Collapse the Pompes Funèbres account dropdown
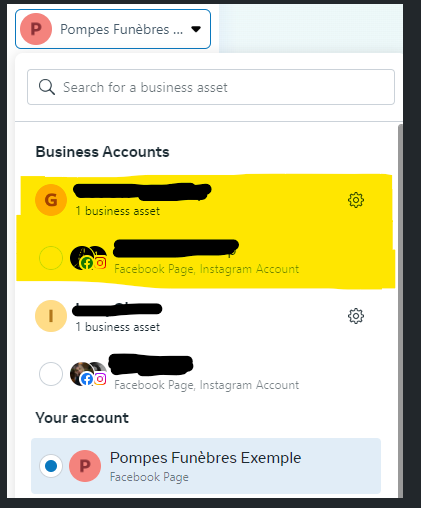421x508 pixels. pyautogui.click(x=113, y=29)
